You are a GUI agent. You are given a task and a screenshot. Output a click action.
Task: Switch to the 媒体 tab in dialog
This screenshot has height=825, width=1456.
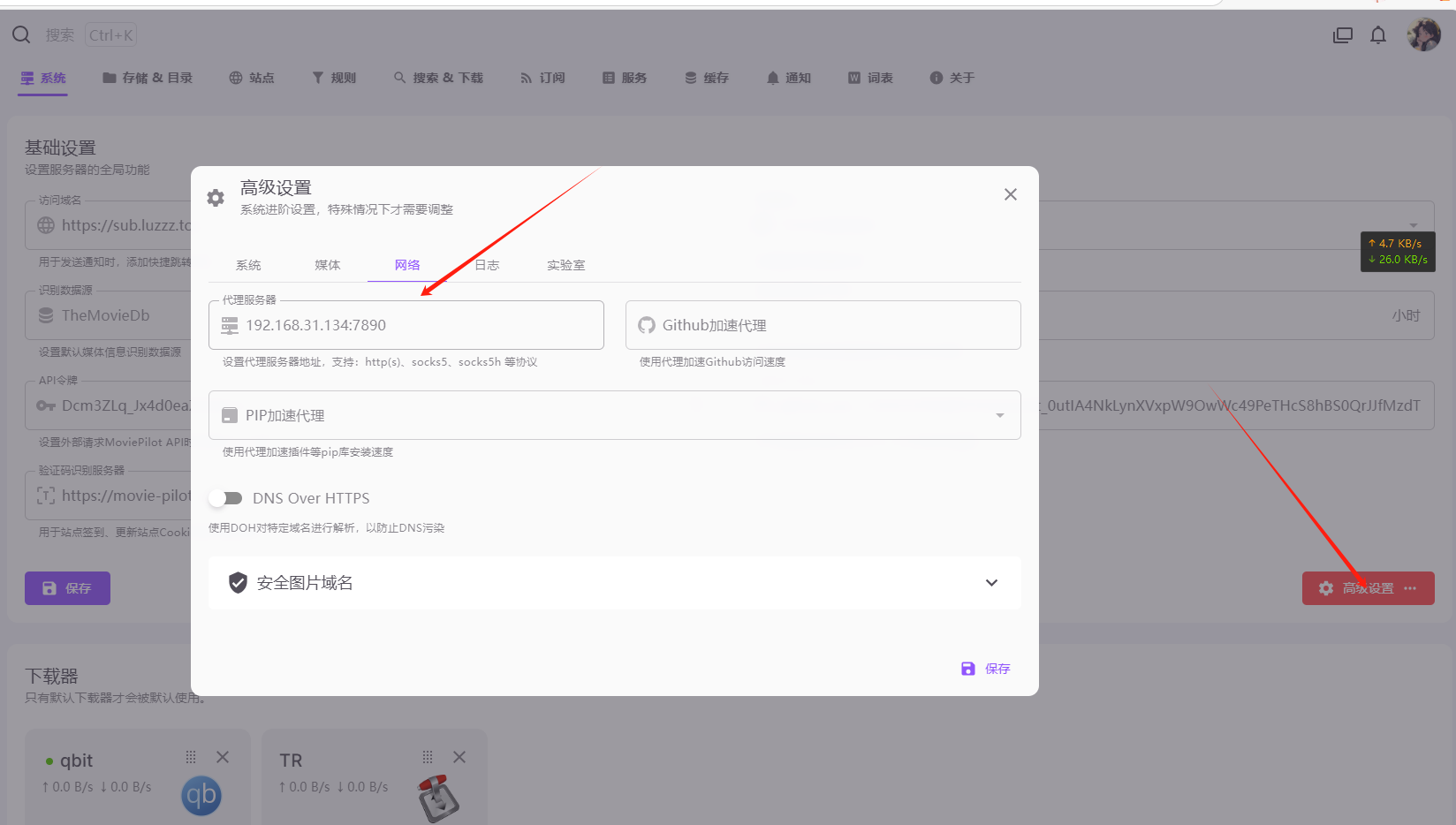click(x=328, y=265)
